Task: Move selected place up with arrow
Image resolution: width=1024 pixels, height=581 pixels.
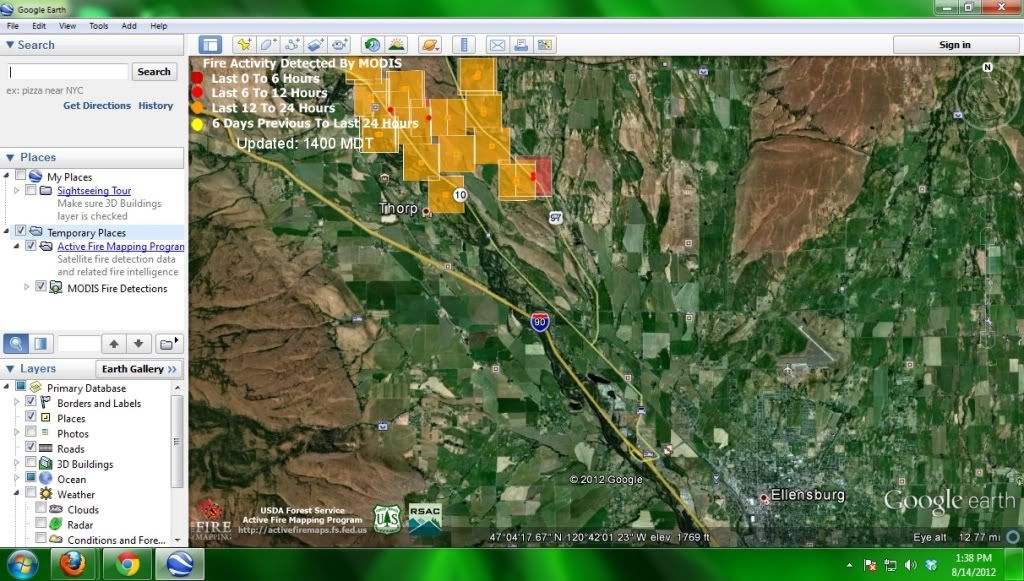Action: click(x=114, y=343)
